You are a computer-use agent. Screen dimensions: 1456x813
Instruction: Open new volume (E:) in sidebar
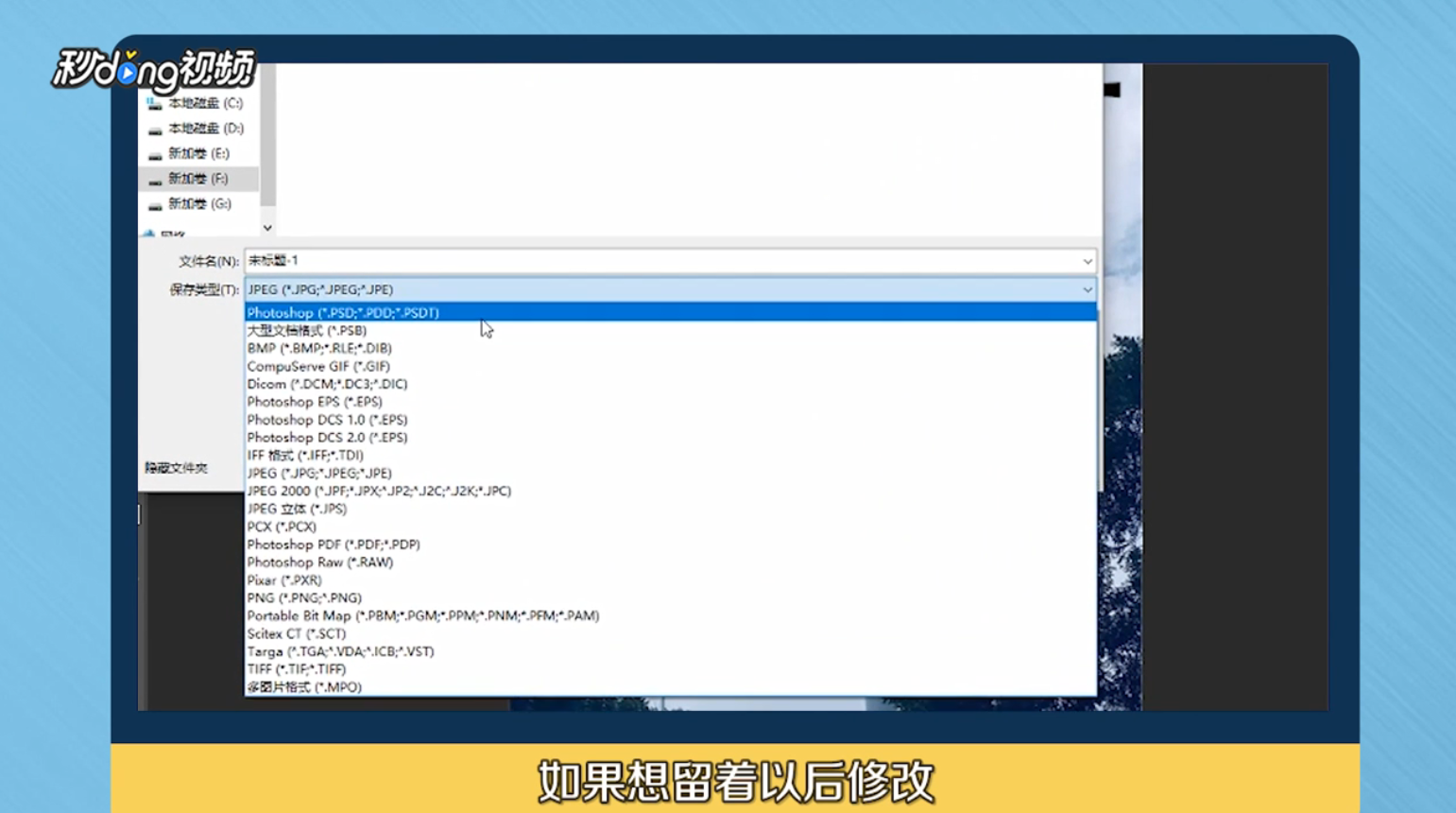point(197,153)
